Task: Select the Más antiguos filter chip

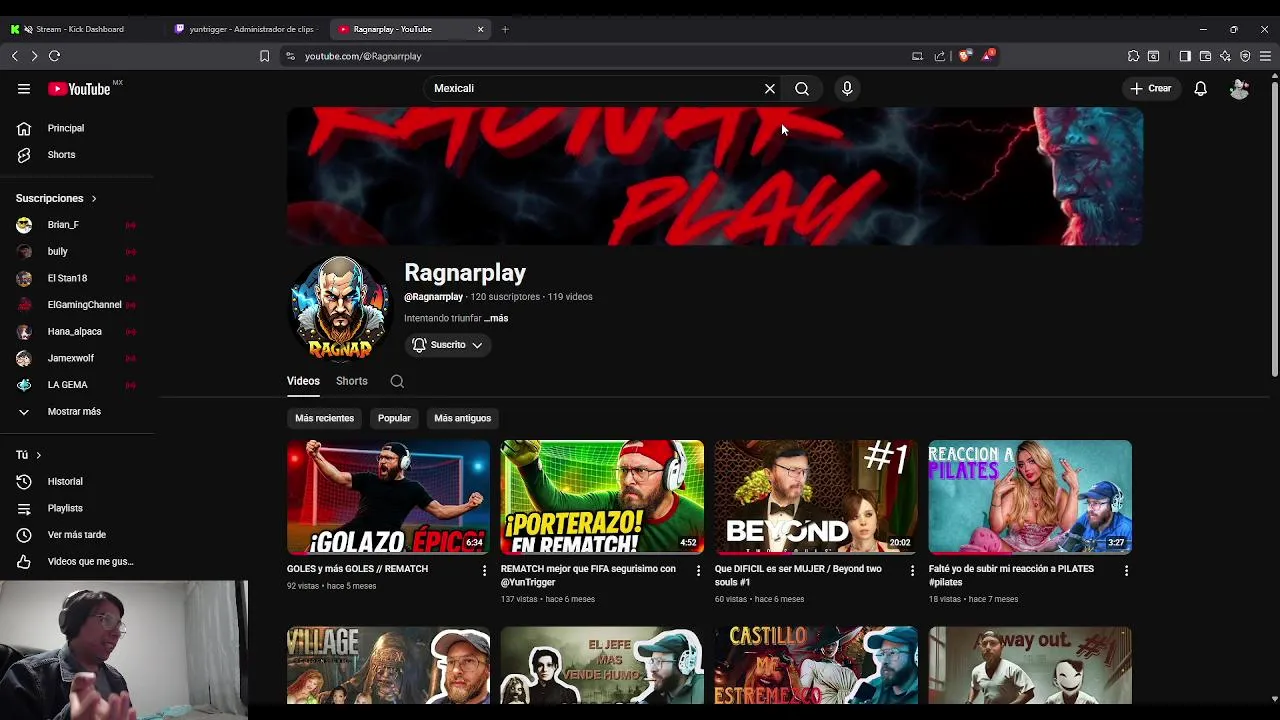Action: click(462, 418)
